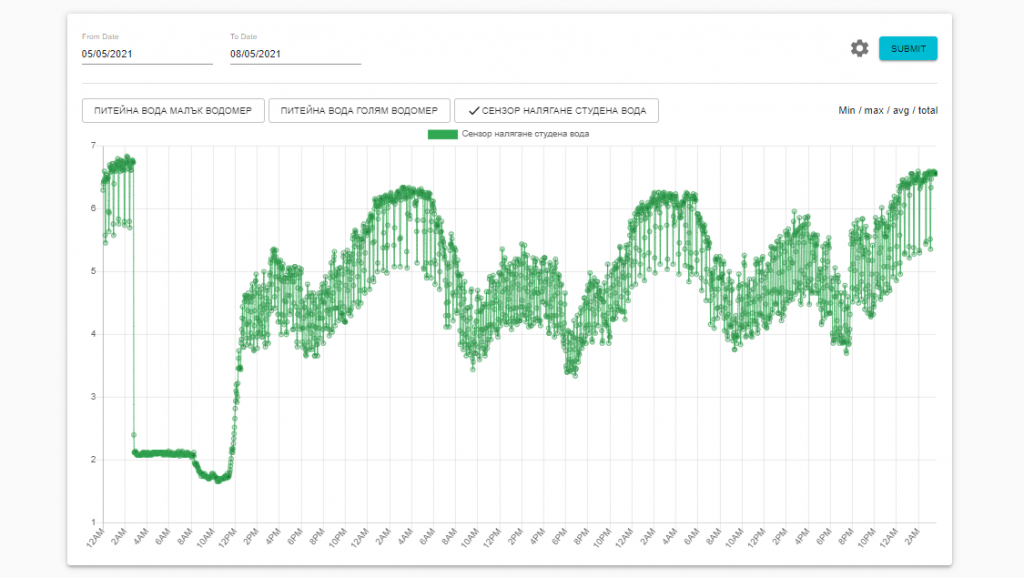Click the From Date input field
Viewport: 1024px width, 578px height.
click(x=147, y=54)
